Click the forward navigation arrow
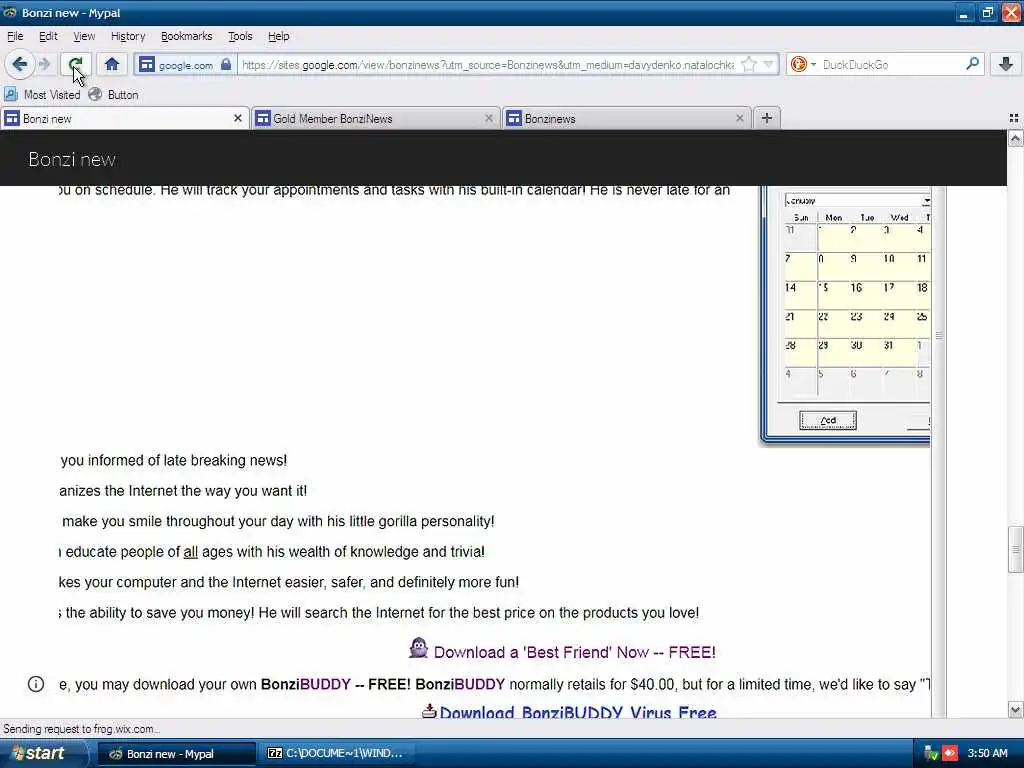1024x768 pixels. [x=44, y=64]
